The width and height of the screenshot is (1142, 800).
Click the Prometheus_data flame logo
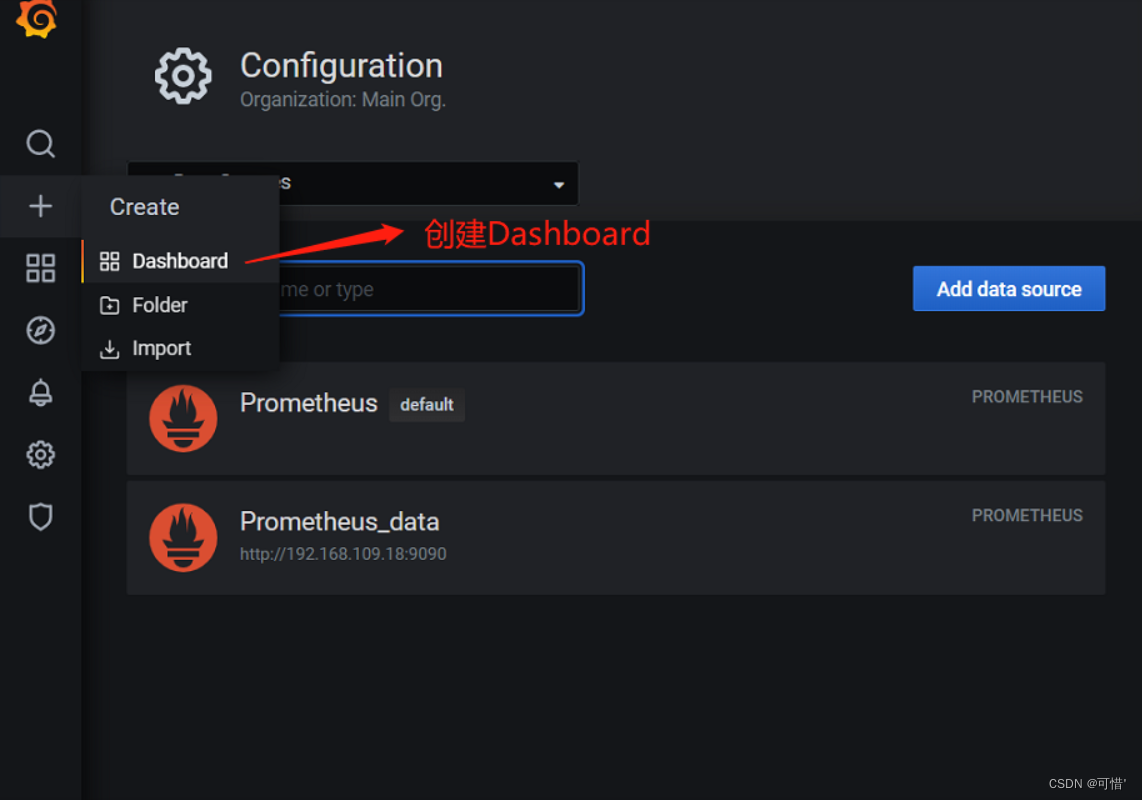[183, 538]
